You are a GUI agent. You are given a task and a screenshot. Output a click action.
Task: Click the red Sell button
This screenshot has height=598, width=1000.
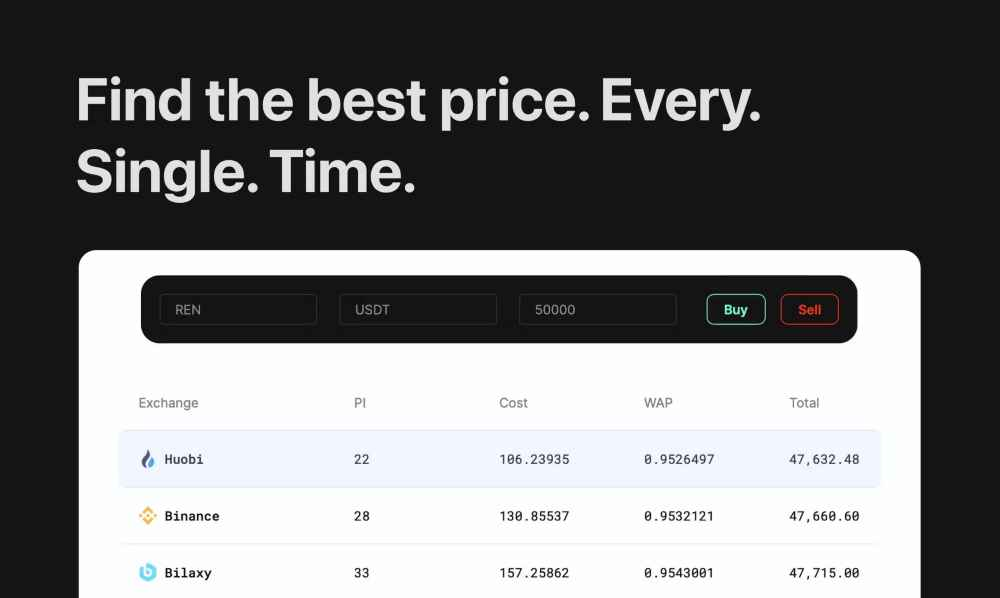point(809,310)
